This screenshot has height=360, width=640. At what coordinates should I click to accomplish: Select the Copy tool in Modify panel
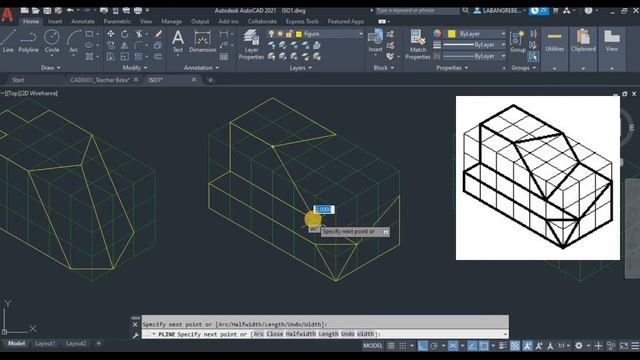pos(111,45)
